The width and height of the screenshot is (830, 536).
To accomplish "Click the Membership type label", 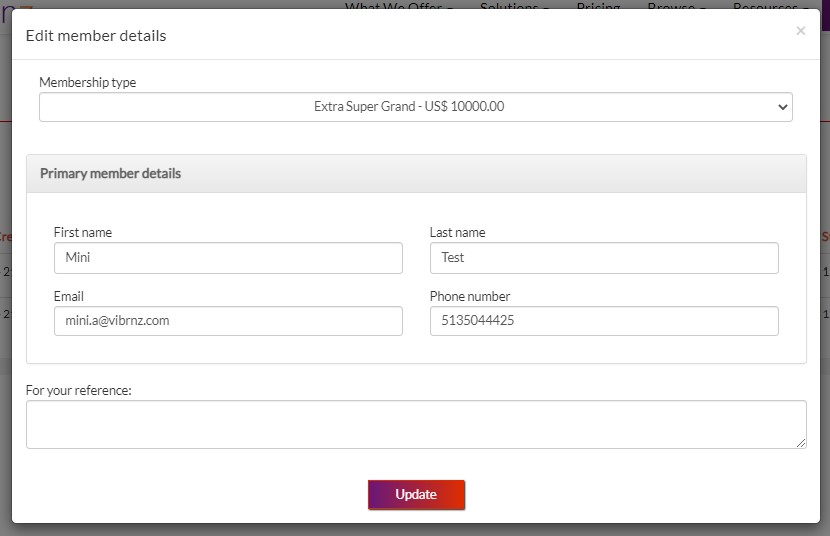I will [87, 82].
